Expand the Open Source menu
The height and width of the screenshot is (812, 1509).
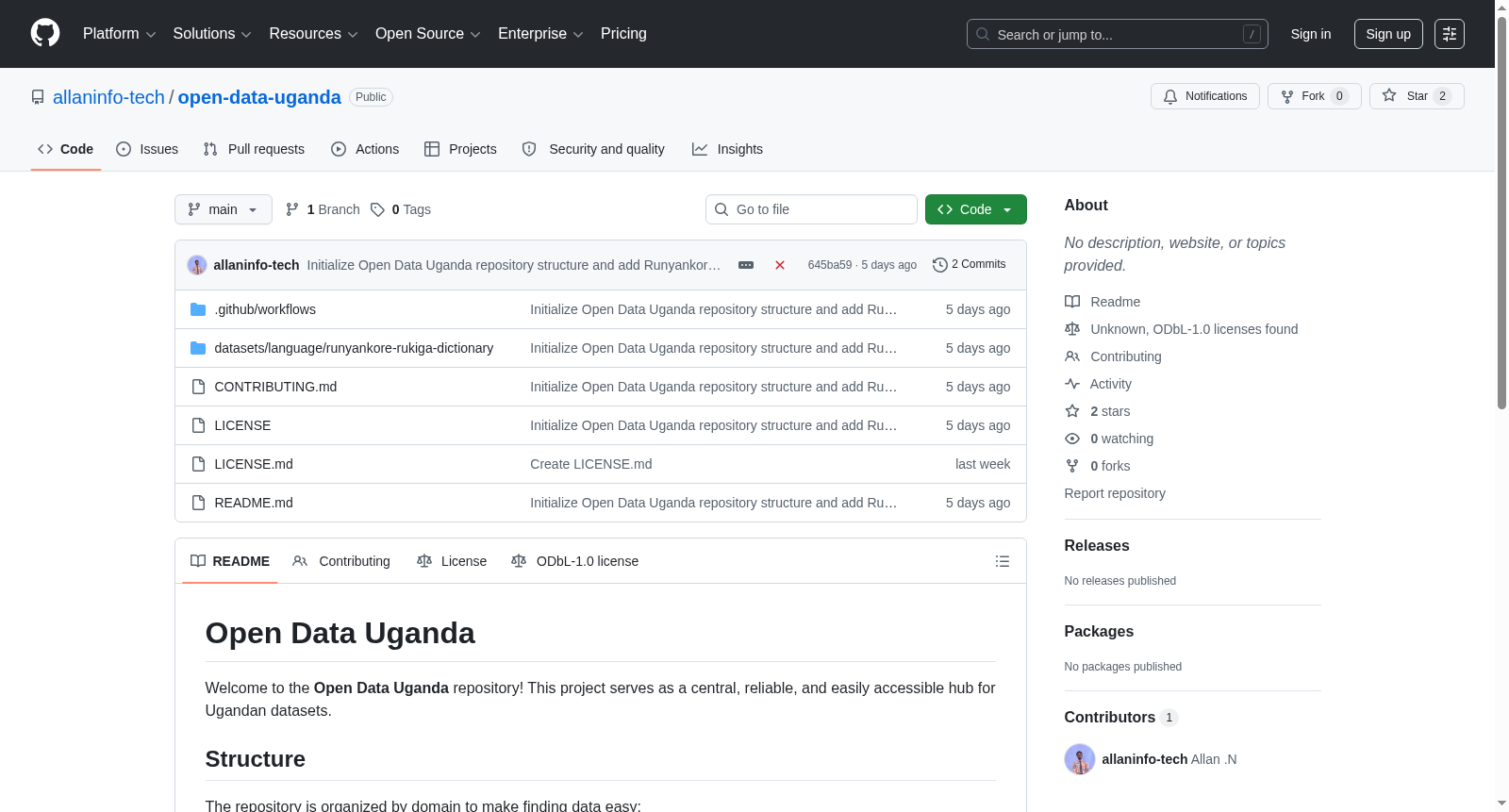[428, 34]
